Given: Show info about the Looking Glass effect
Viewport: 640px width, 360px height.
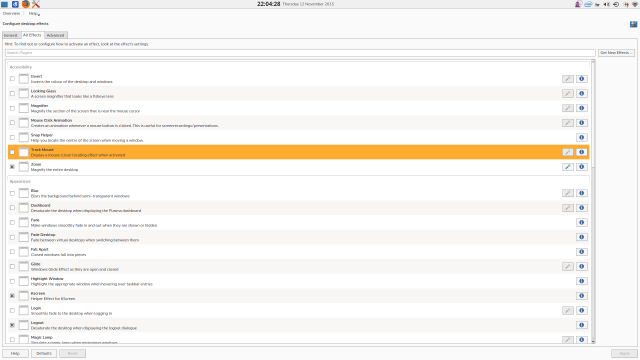Looking at the screenshot, I should tap(582, 93).
